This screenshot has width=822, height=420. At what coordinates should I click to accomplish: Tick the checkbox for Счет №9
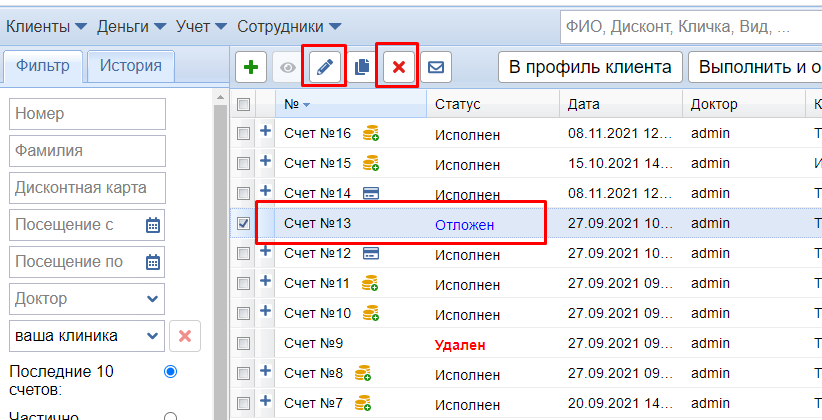tap(243, 344)
